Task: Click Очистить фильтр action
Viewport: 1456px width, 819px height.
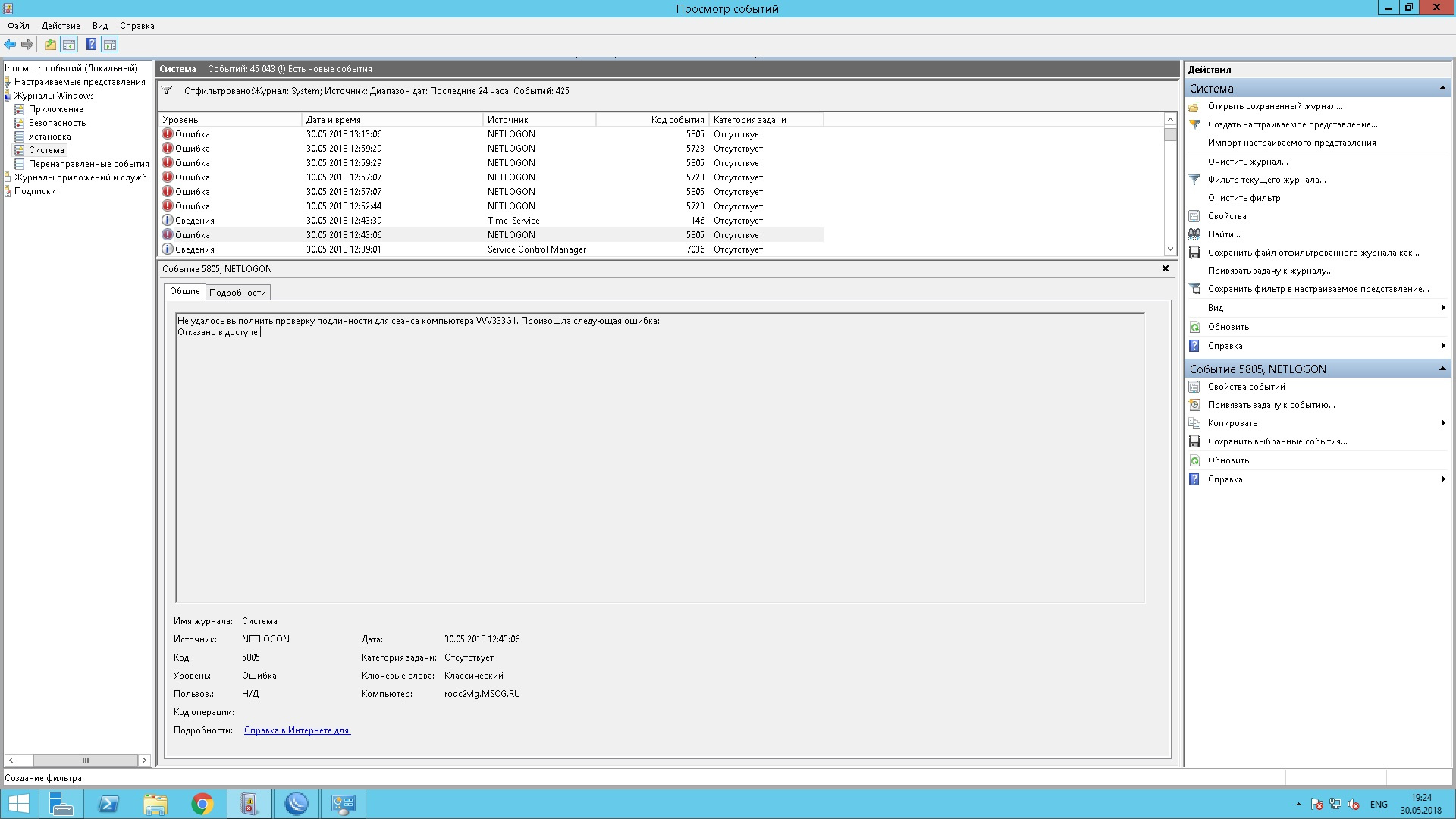Action: pos(1244,198)
